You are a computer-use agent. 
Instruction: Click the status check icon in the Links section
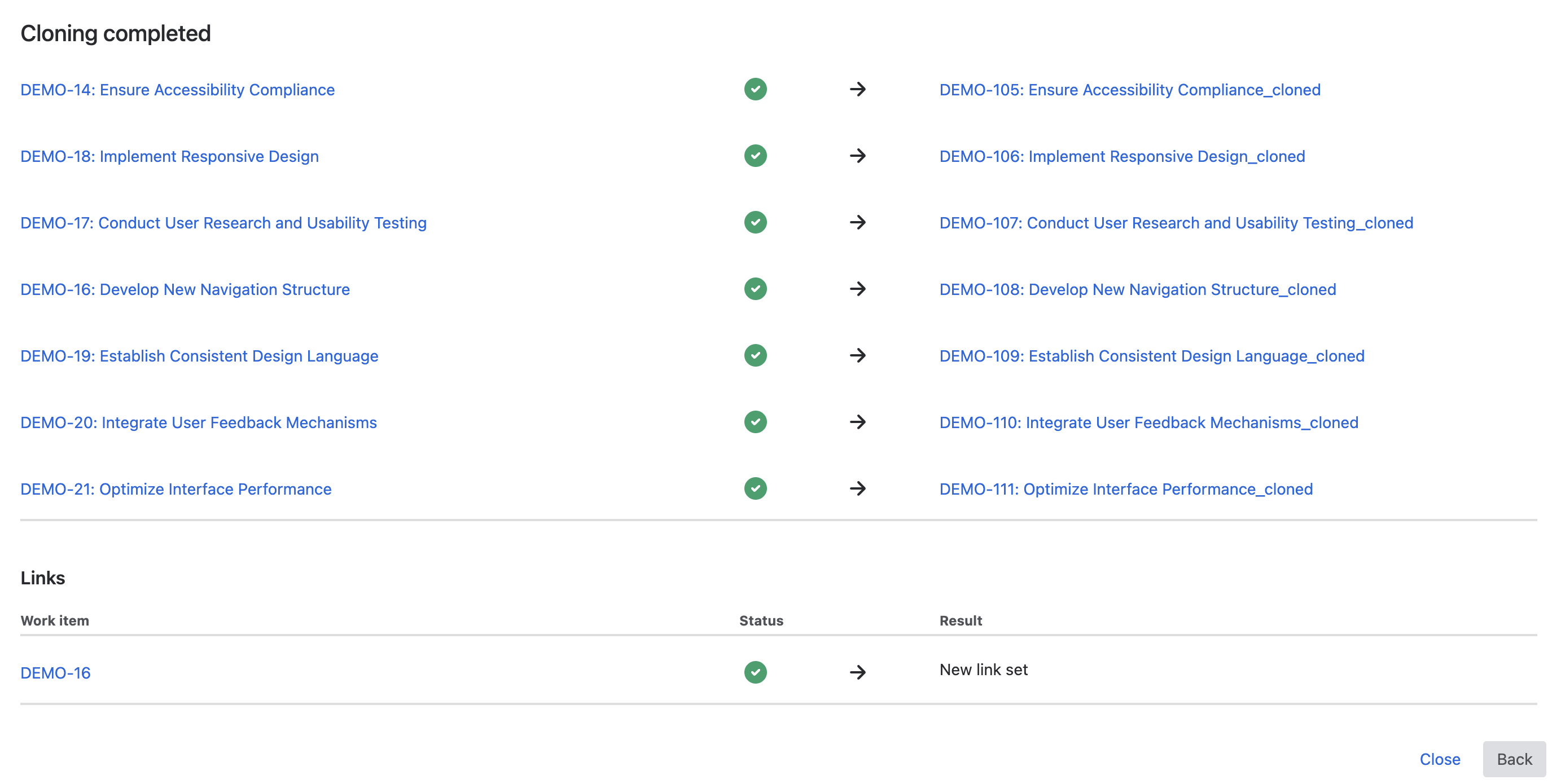tap(755, 672)
